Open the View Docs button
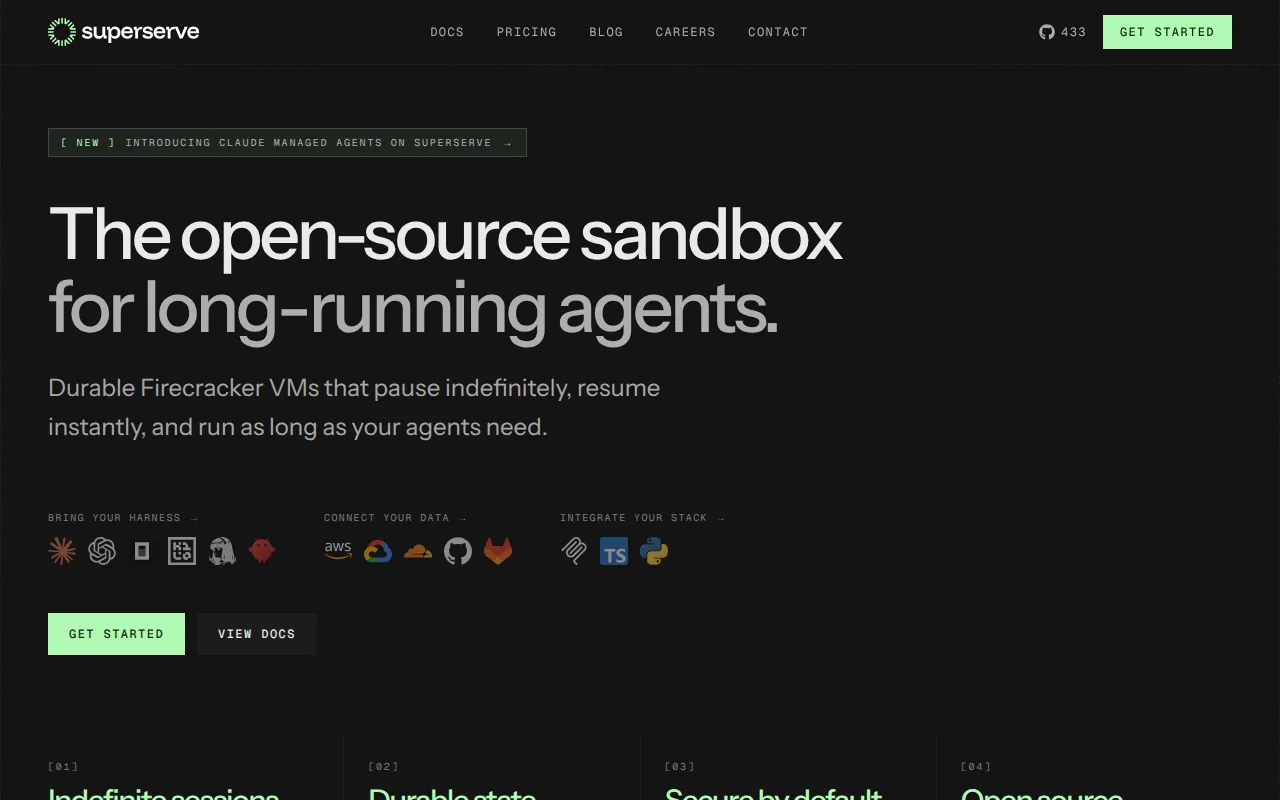This screenshot has width=1280, height=800. pos(257,634)
